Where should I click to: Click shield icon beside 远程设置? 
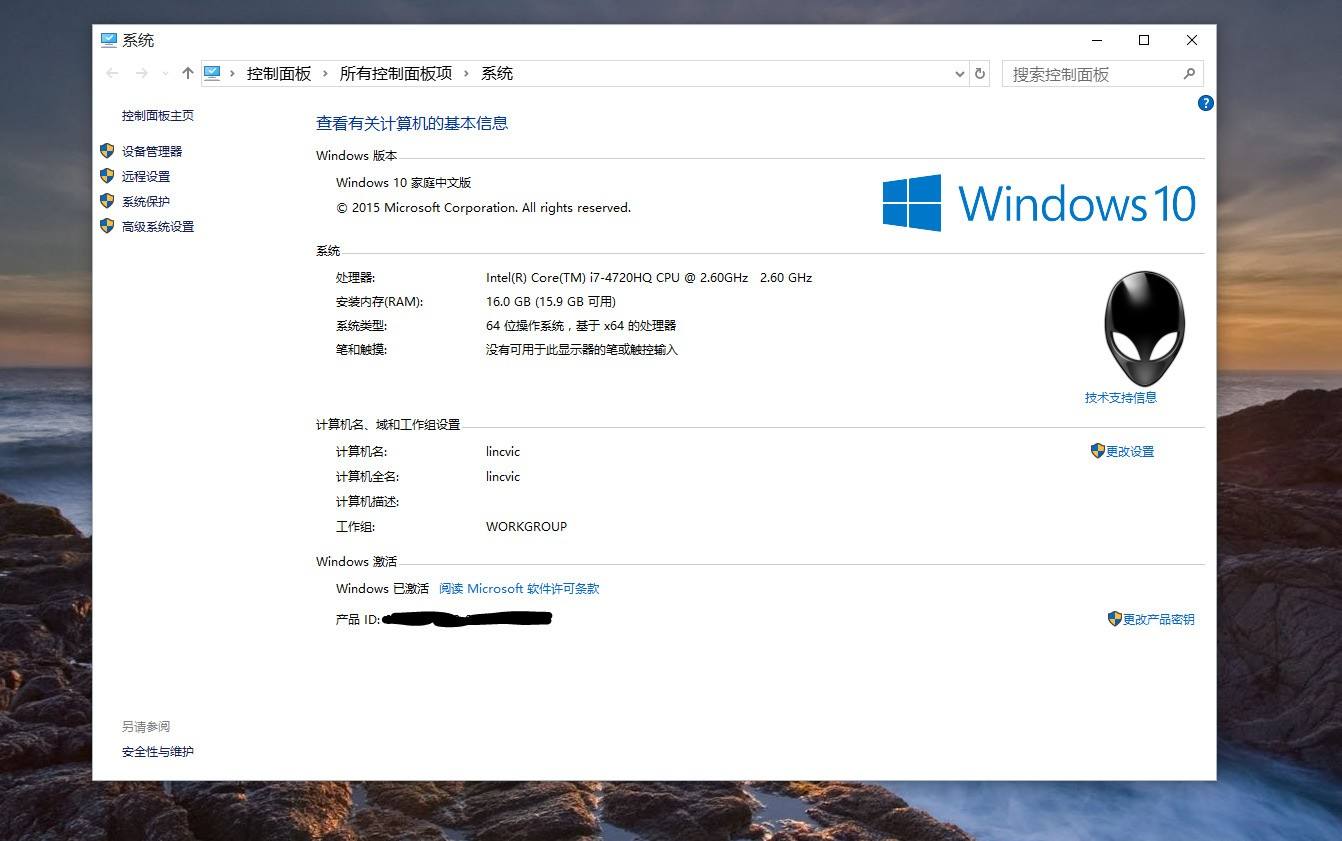coord(107,176)
